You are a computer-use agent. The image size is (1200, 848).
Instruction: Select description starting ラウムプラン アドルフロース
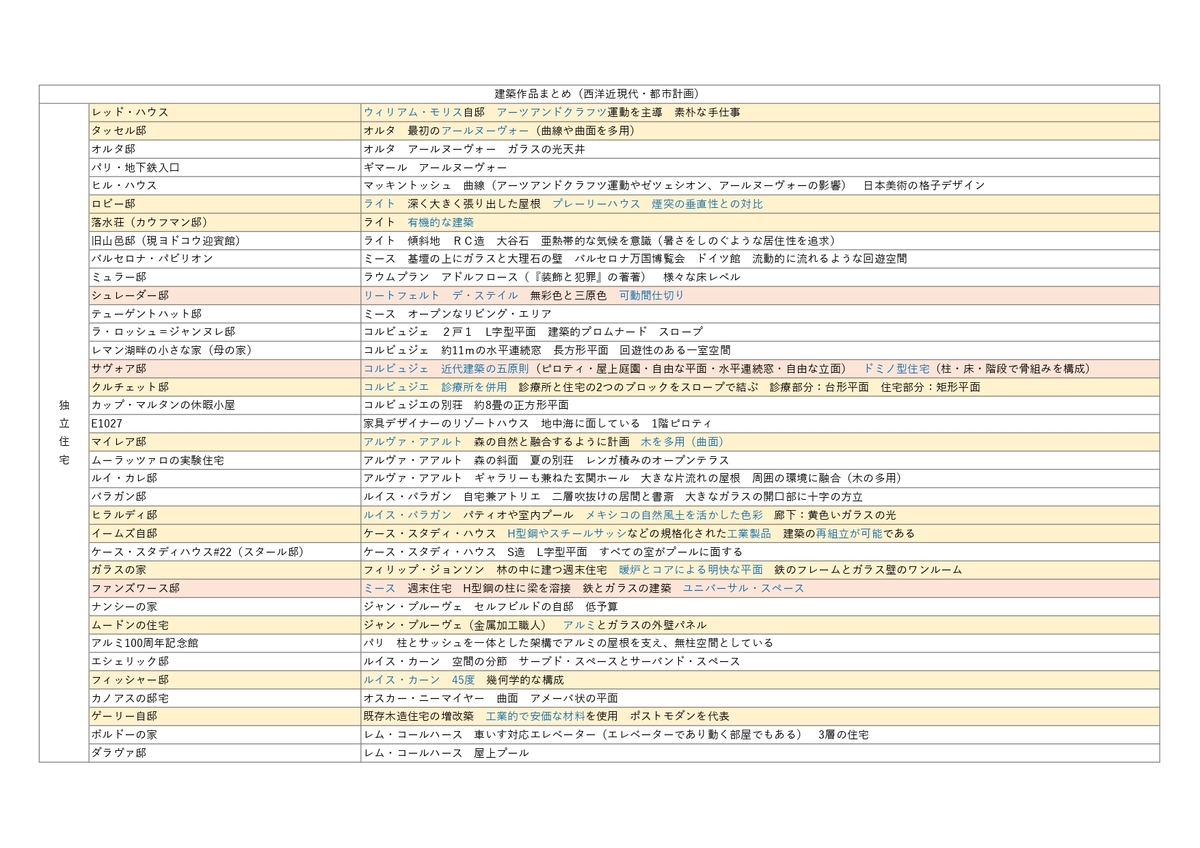tap(760, 277)
